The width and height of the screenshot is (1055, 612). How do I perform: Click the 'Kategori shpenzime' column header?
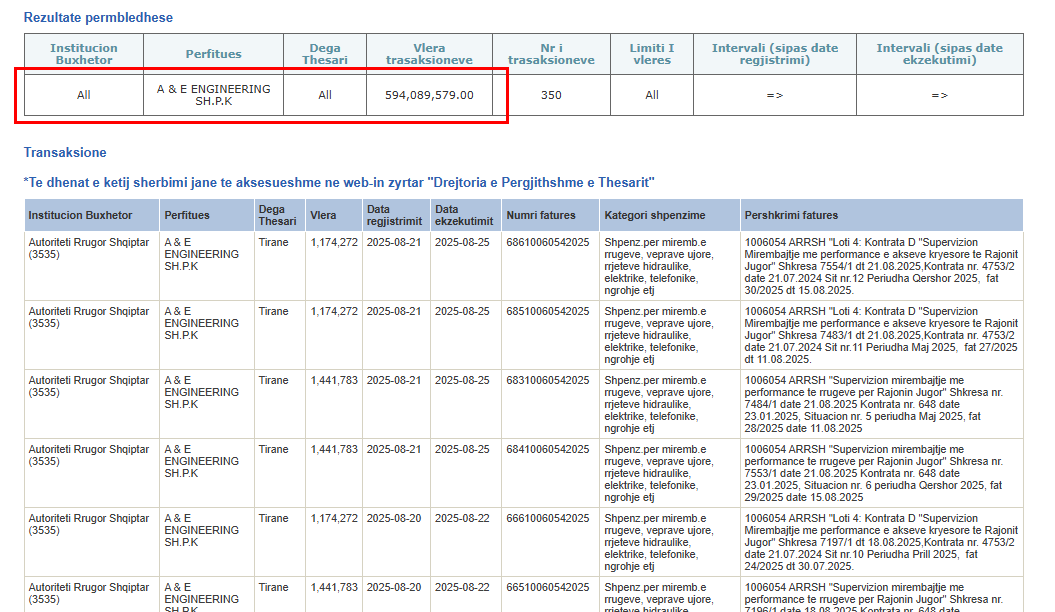pos(654,215)
